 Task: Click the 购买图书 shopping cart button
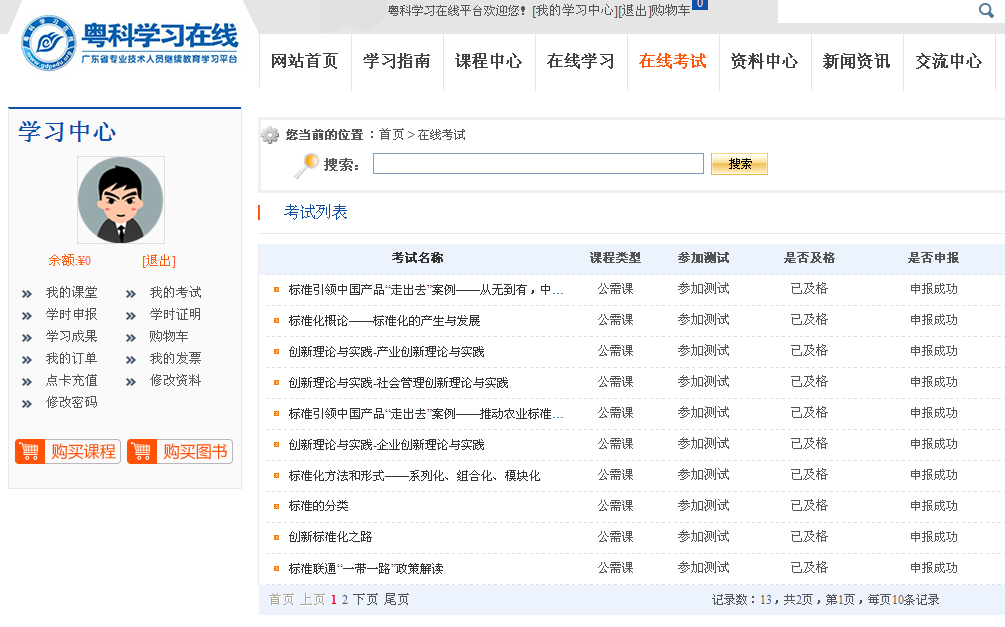tap(180, 452)
